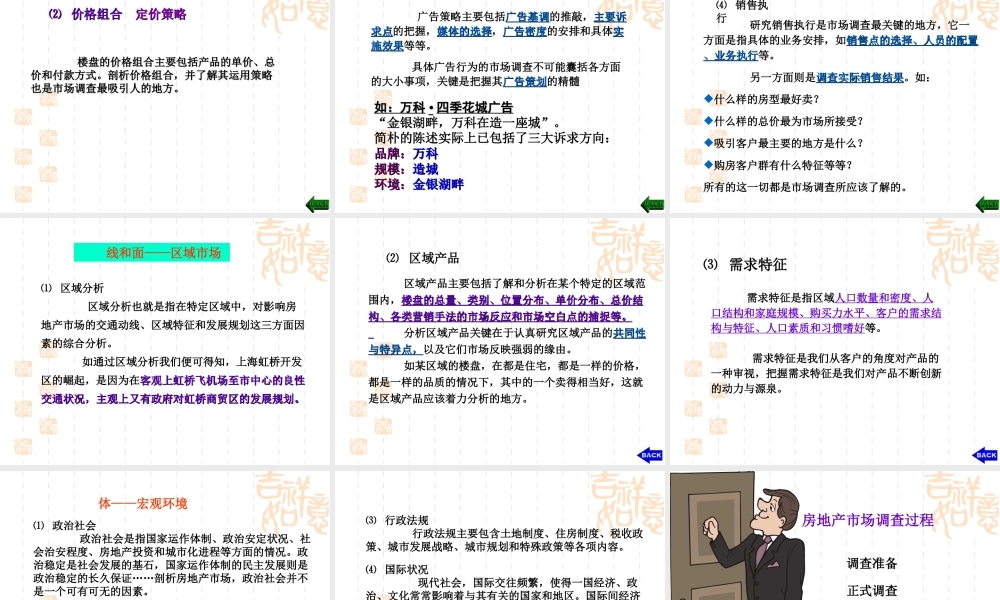Screen dimensions: 1000x600
Task: Select the 房地产市场调查过程 slide thumbnail
Action: click(835, 535)
